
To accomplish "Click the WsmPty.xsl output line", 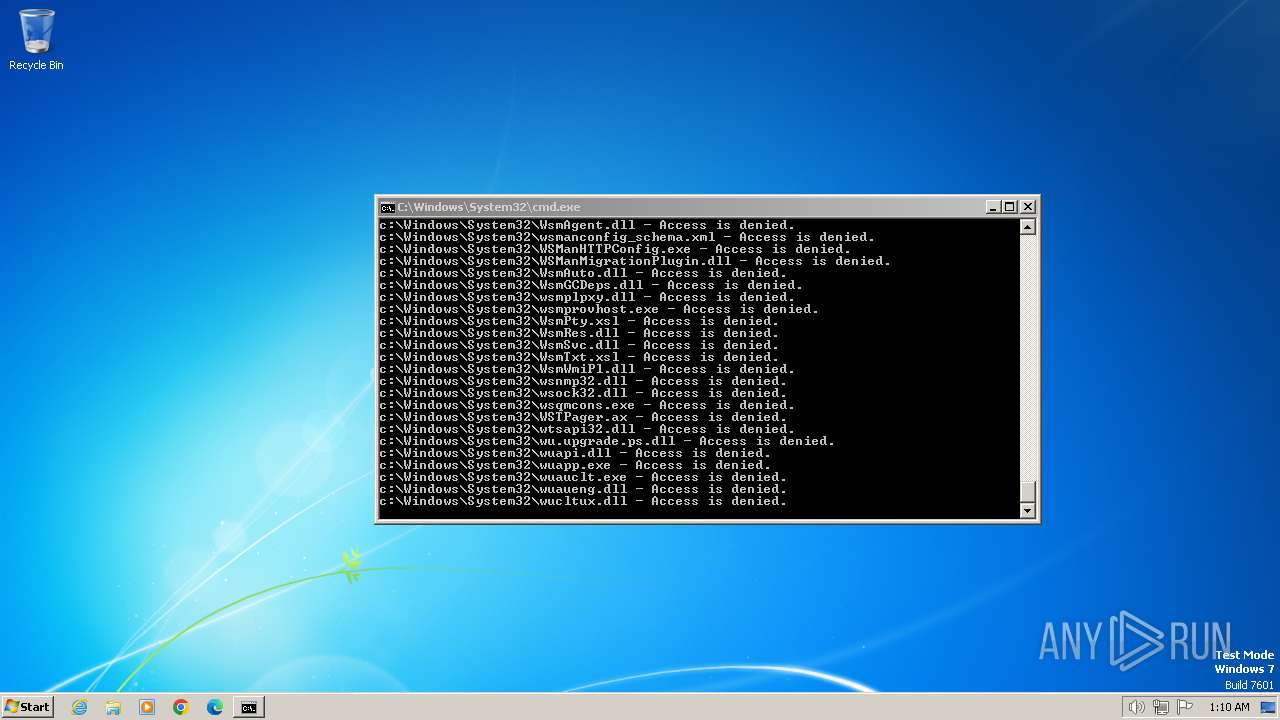I will click(x=579, y=321).
